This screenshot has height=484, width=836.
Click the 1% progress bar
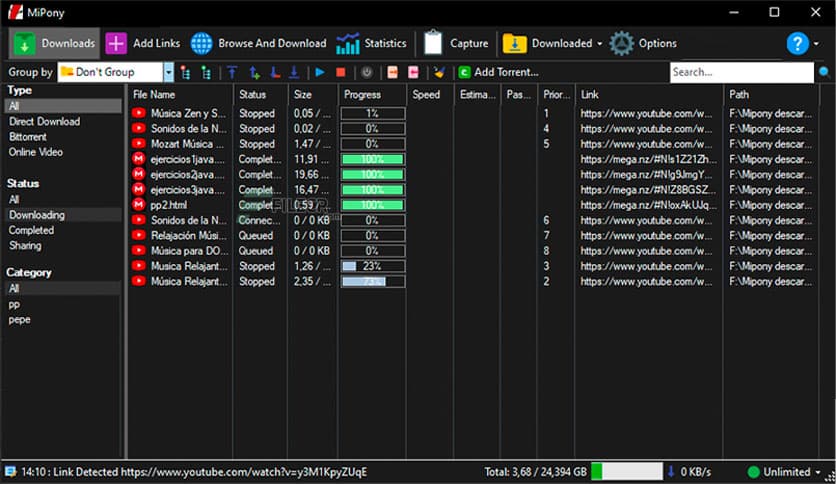tap(373, 114)
